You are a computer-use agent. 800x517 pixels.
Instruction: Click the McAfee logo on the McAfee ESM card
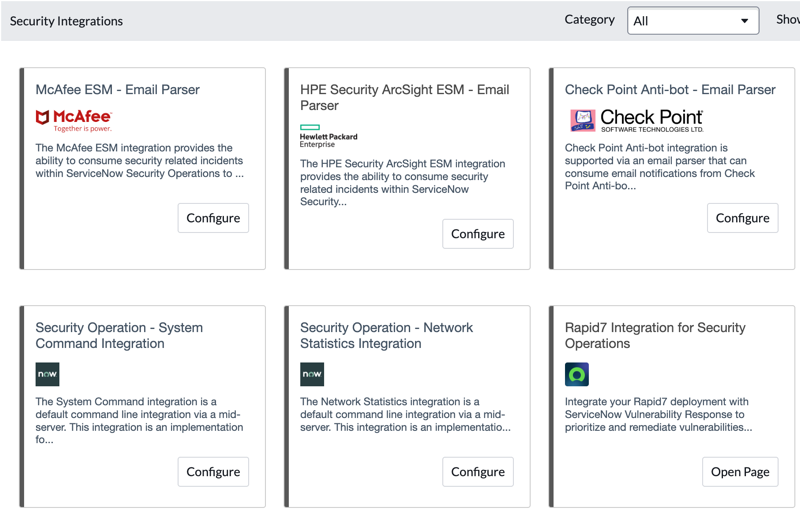(73, 120)
